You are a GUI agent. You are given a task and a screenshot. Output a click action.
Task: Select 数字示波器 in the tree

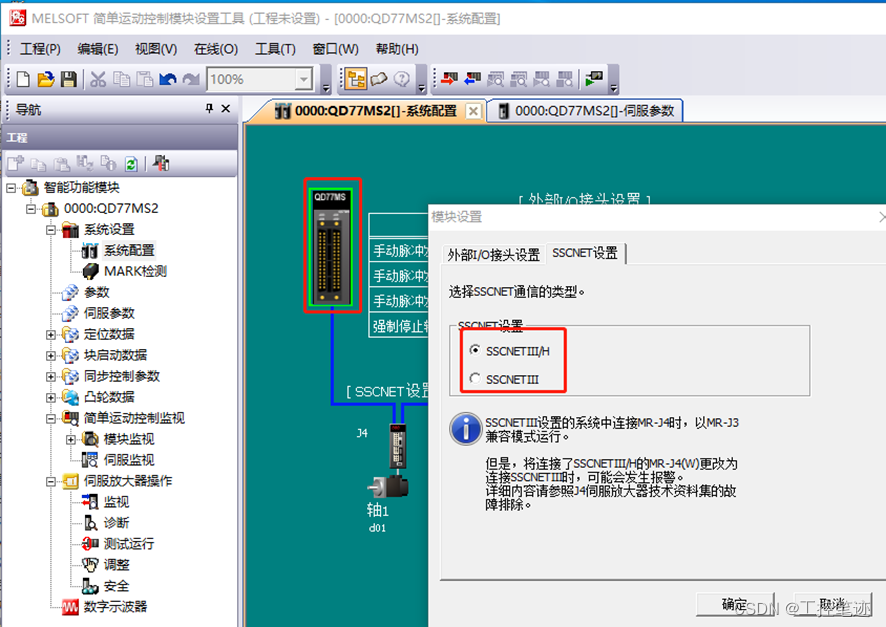pyautogui.click(x=115, y=607)
